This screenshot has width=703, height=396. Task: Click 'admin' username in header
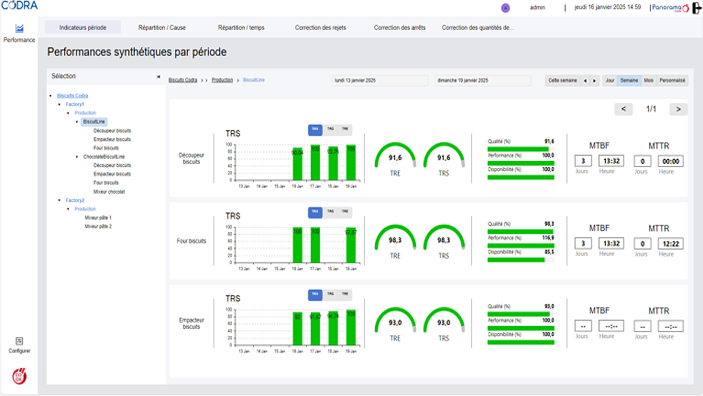[x=538, y=8]
